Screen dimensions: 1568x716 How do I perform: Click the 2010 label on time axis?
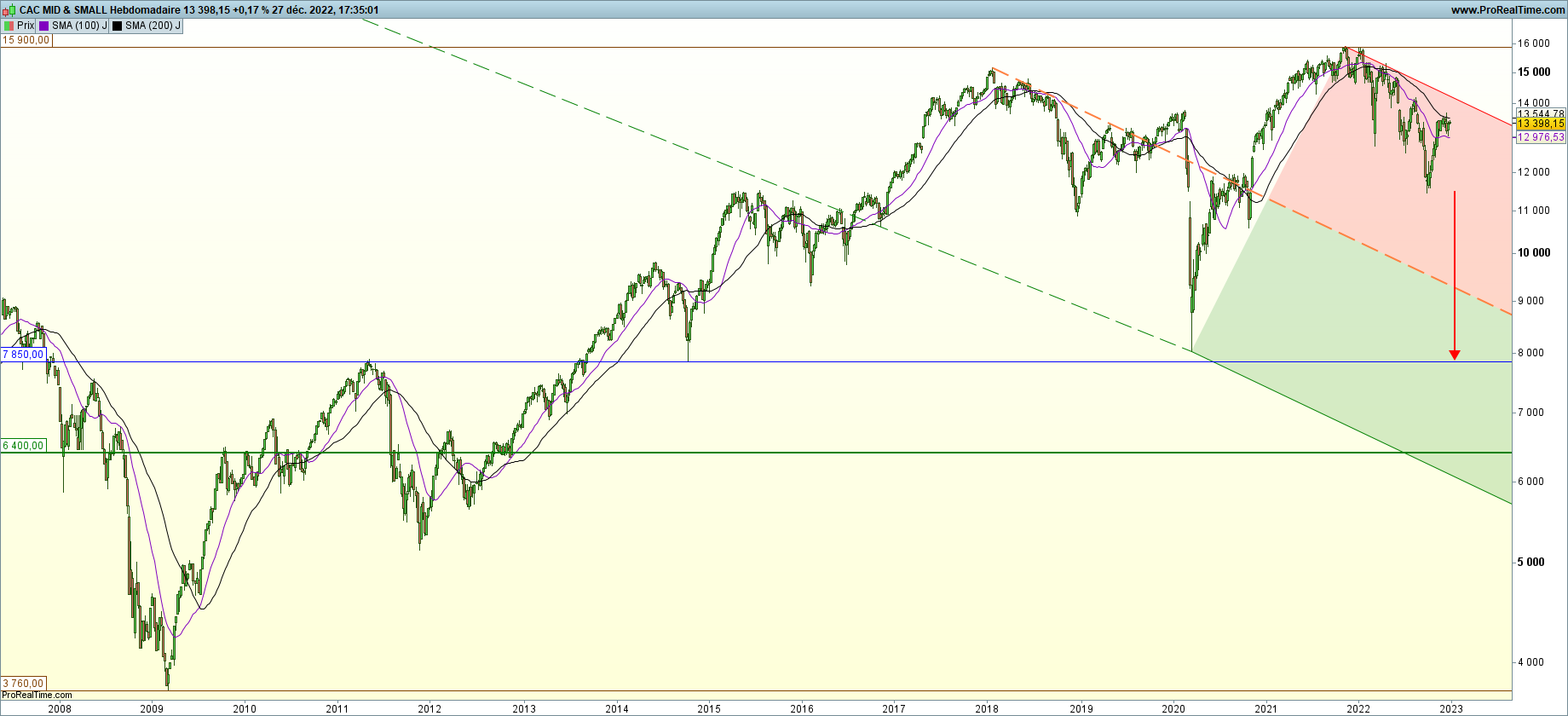pyautogui.click(x=245, y=708)
